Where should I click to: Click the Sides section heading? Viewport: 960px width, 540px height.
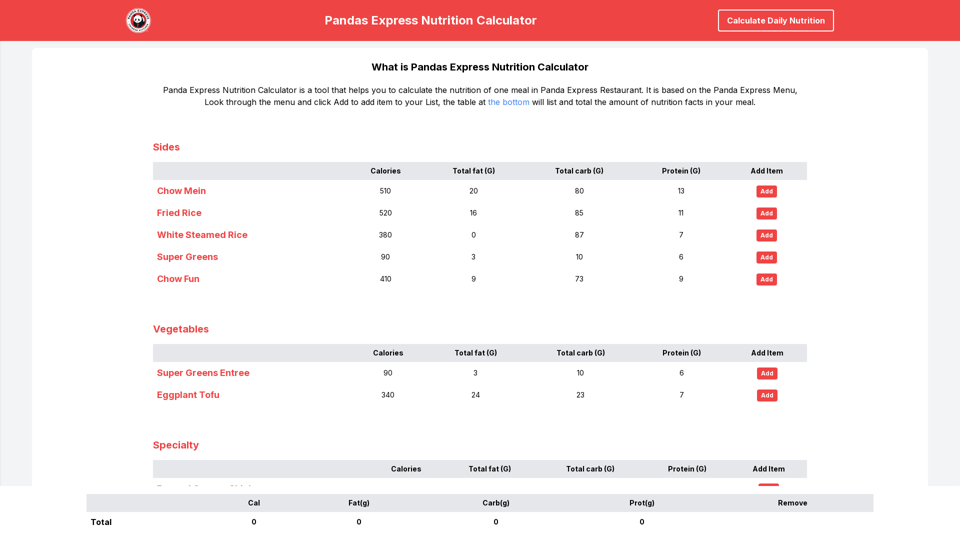coord(166,147)
